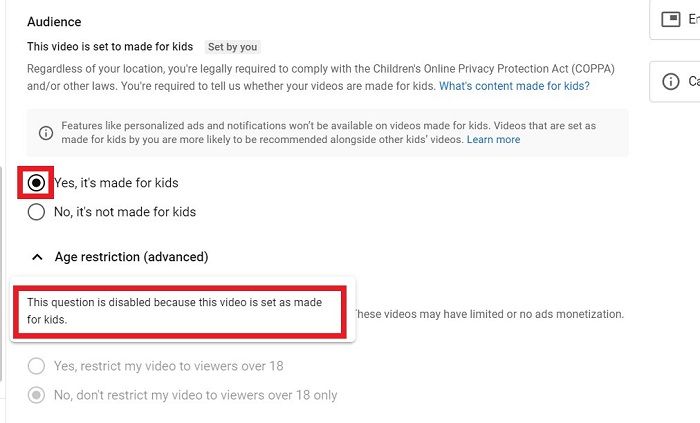This screenshot has height=423, width=700.
Task: Click the "No, it's not made for kids" label
Action: coord(125,212)
